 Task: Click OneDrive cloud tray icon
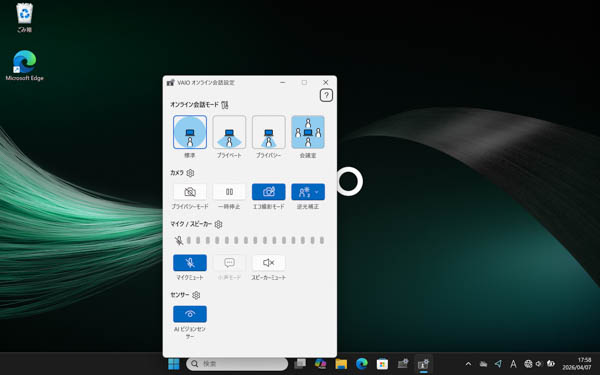[484, 364]
